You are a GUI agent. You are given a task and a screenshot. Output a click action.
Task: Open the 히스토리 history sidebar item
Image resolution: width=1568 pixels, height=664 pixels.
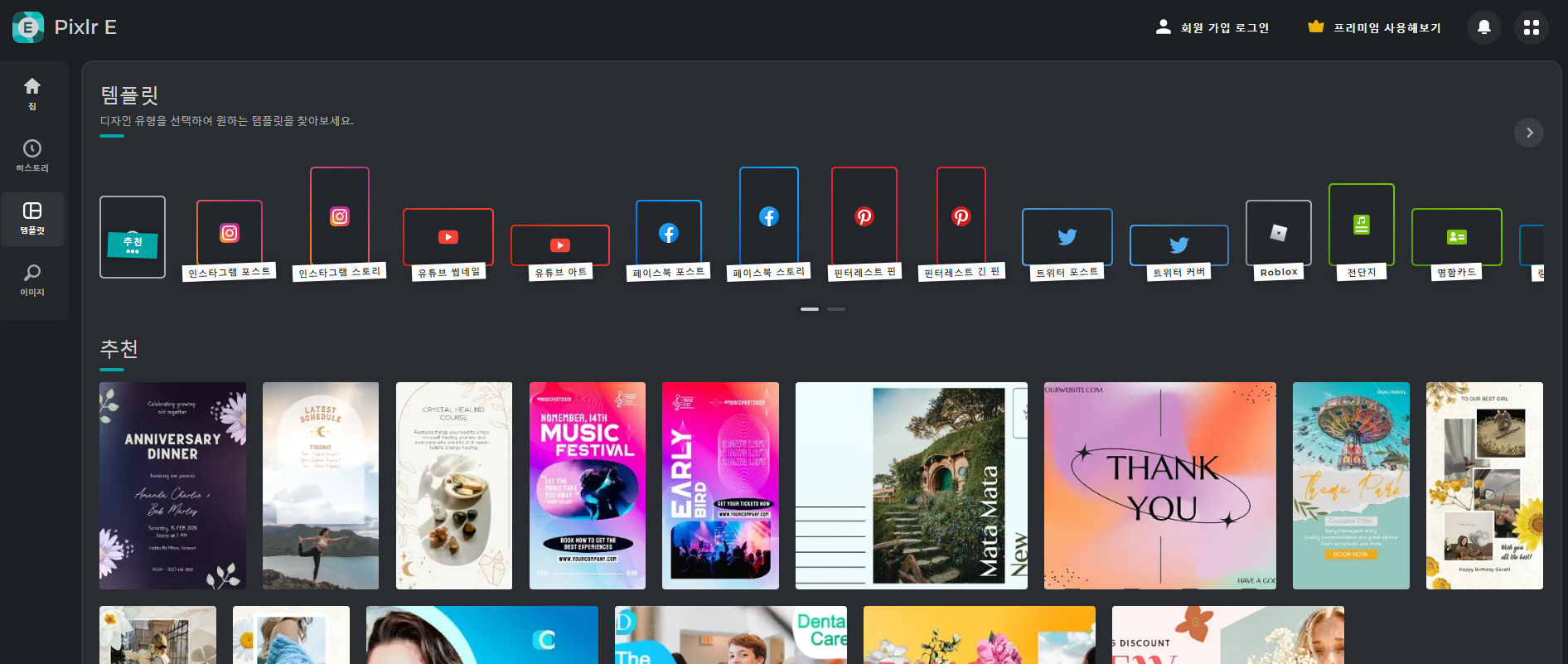32,156
